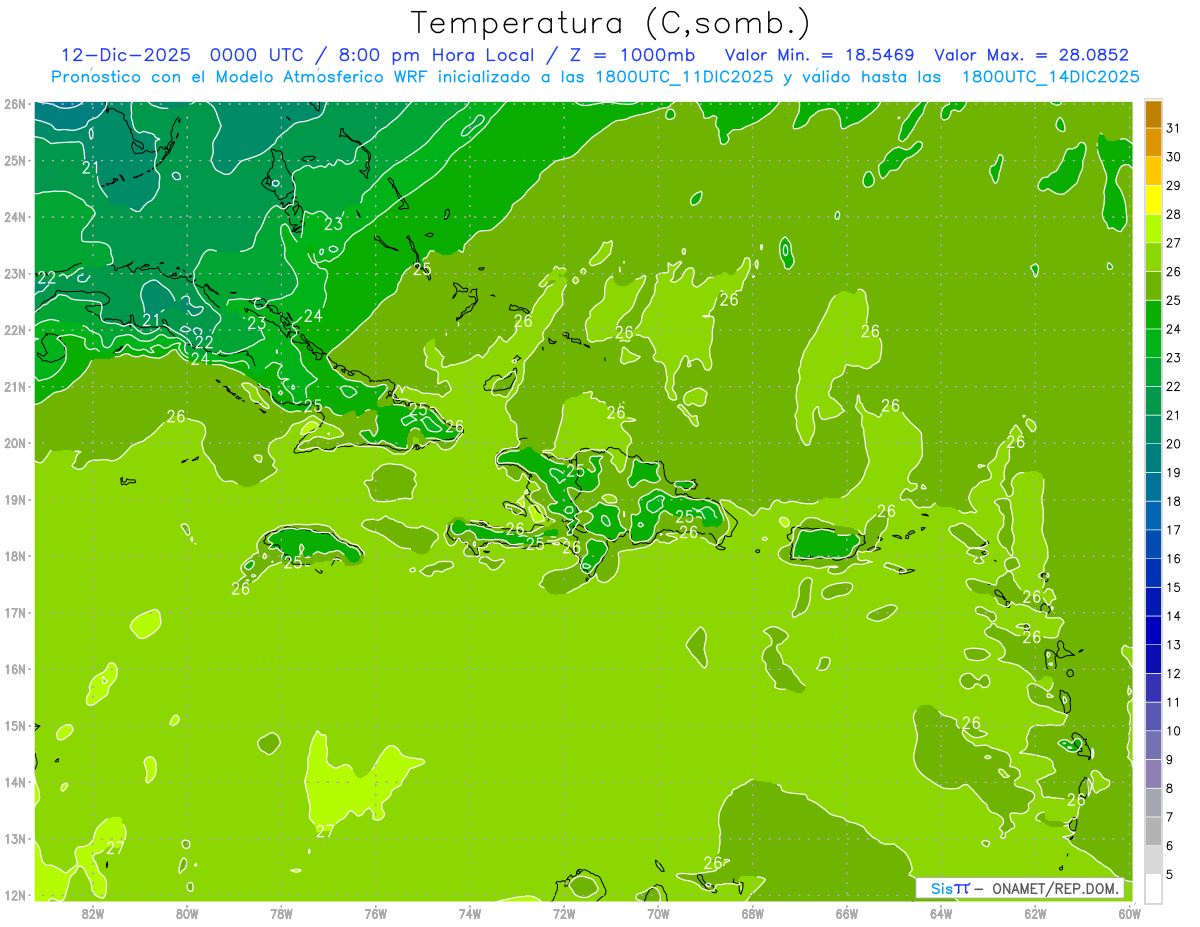This screenshot has width=1200, height=927.
Task: Click the yellow swatch between 28 and 29
Action: [x=1153, y=200]
